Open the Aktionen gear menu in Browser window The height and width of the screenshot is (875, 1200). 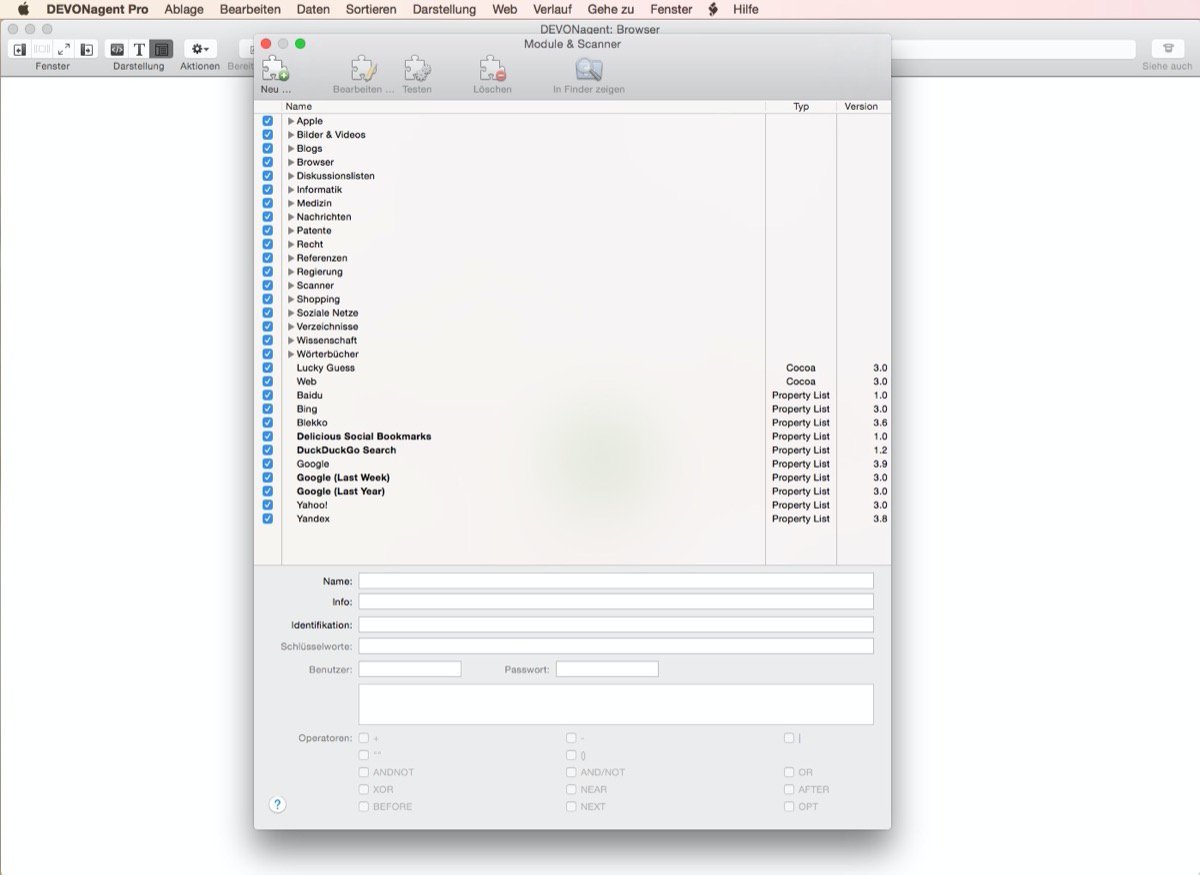[200, 49]
